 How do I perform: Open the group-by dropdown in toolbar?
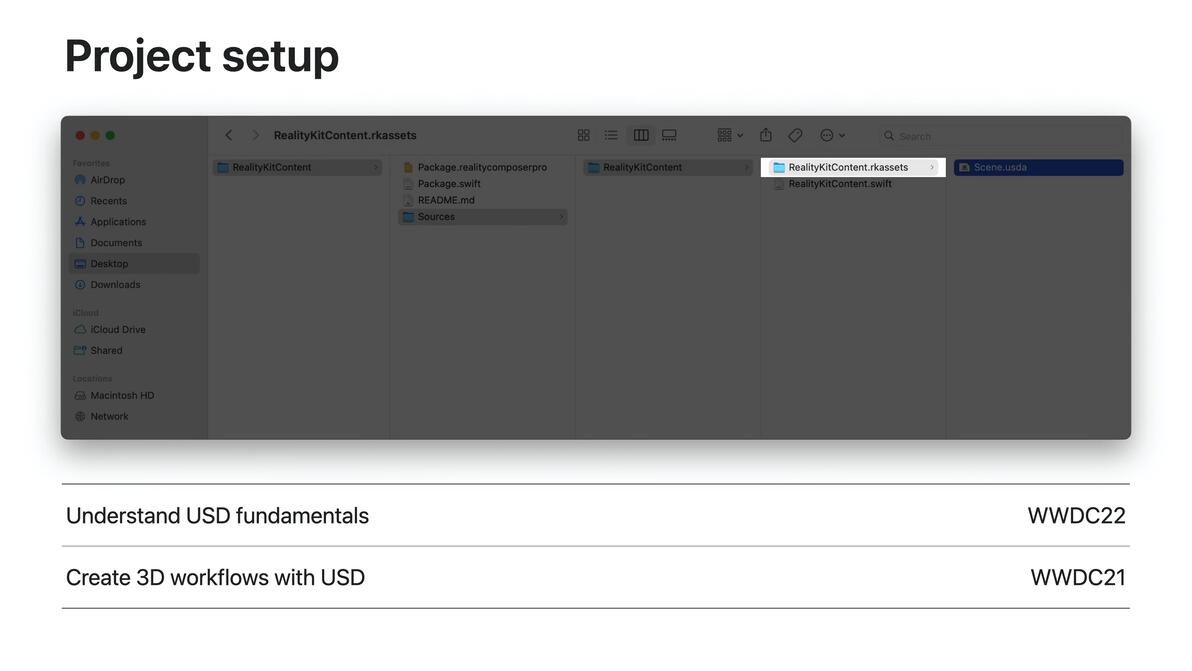pos(730,135)
